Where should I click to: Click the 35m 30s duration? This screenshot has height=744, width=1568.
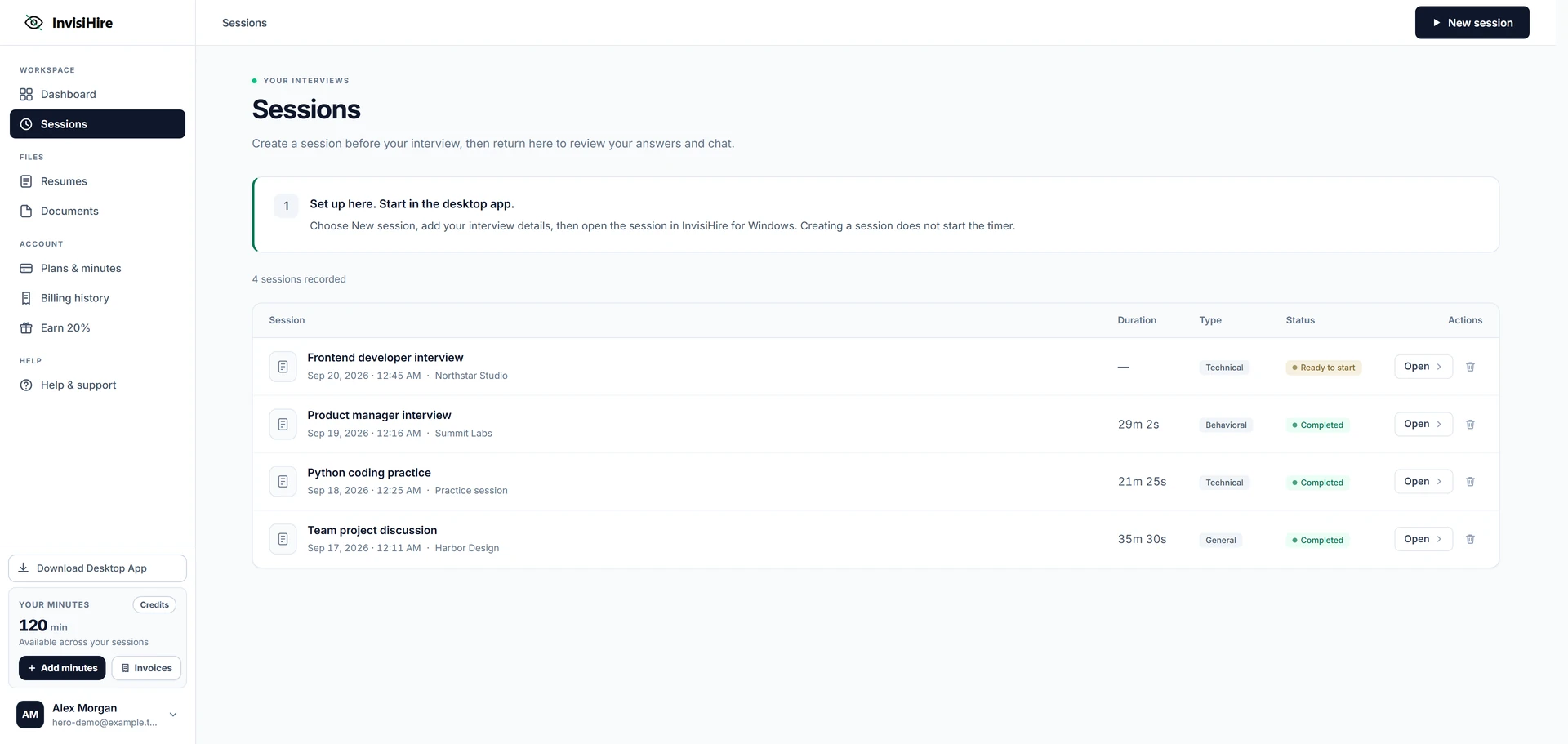[x=1142, y=539]
